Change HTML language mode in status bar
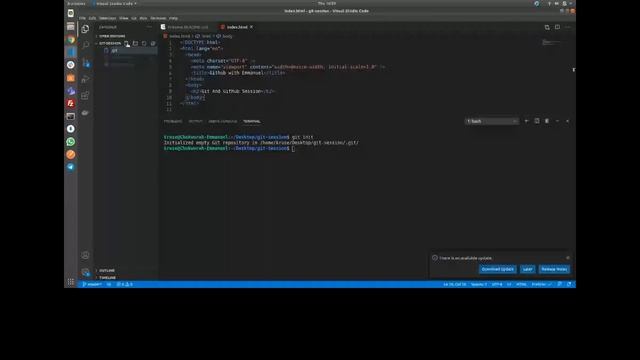This screenshot has height=360, width=640. coord(521,284)
